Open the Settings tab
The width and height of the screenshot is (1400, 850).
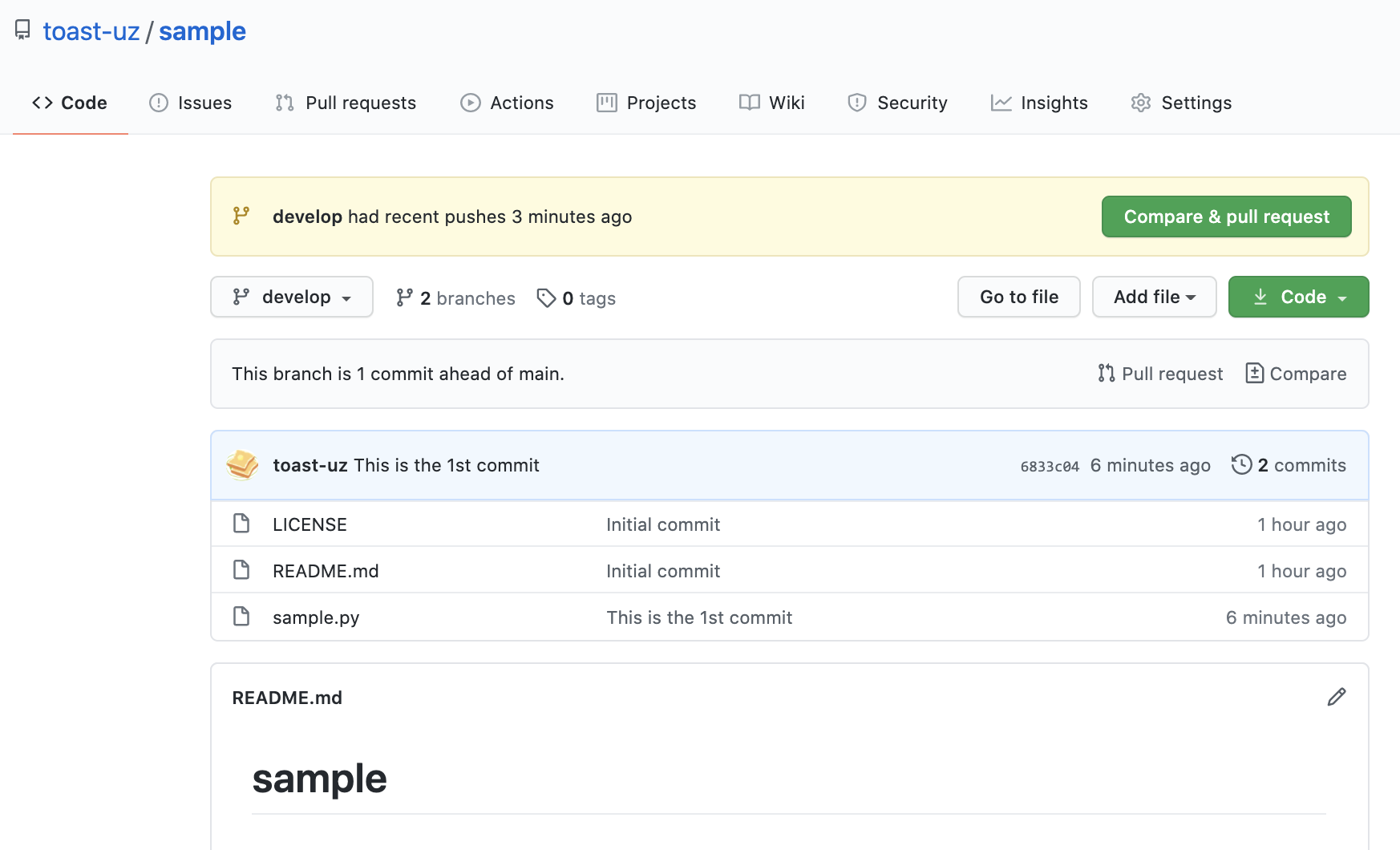click(x=1181, y=103)
